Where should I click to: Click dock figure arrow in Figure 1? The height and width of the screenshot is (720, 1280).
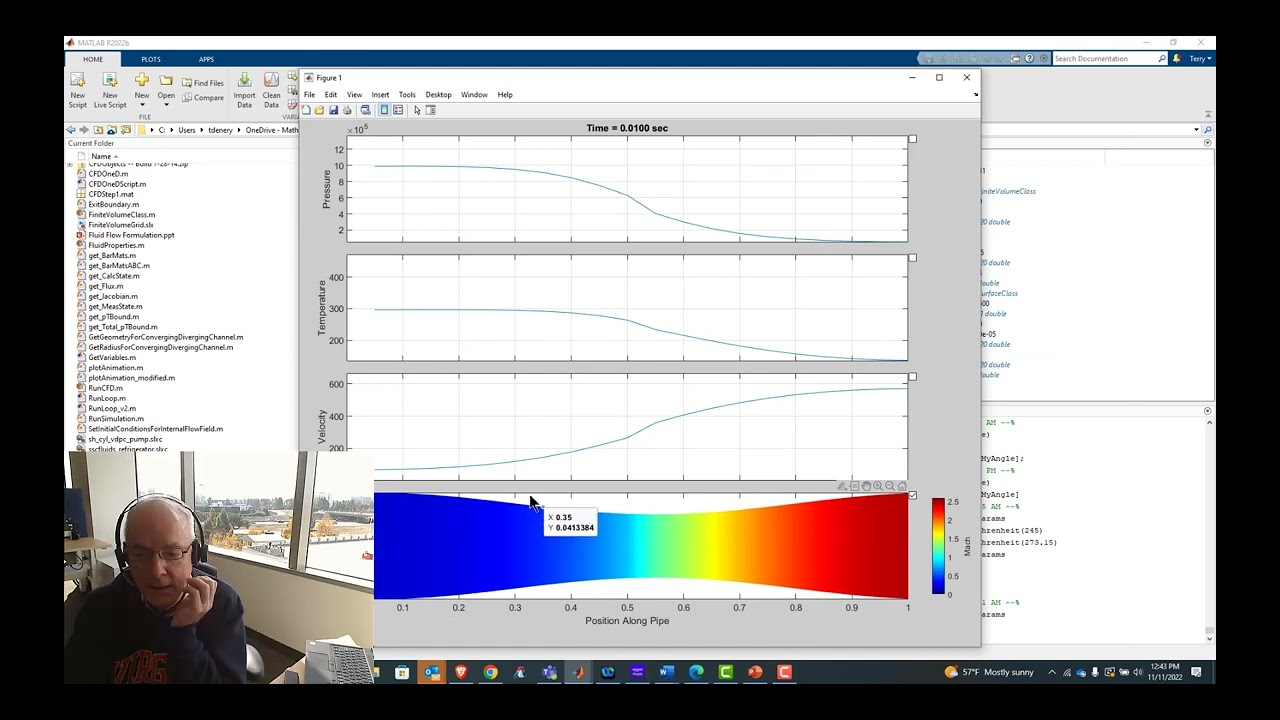point(975,95)
